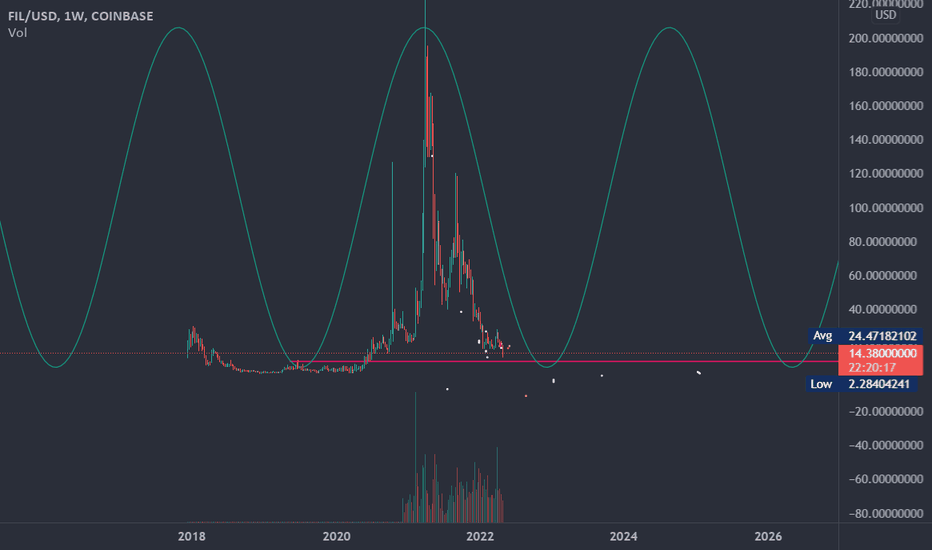Select the teal sine wave at 2024 peak
The image size is (932, 550).
click(669, 28)
